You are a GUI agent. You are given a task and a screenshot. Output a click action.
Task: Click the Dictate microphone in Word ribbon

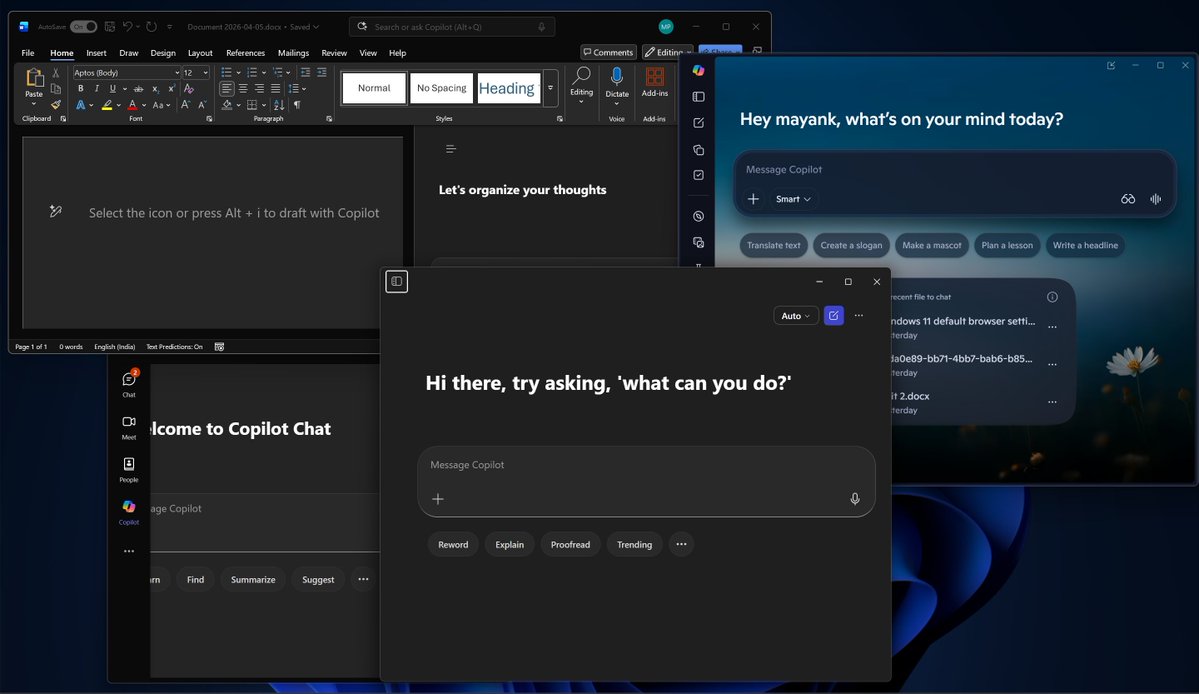(616, 76)
